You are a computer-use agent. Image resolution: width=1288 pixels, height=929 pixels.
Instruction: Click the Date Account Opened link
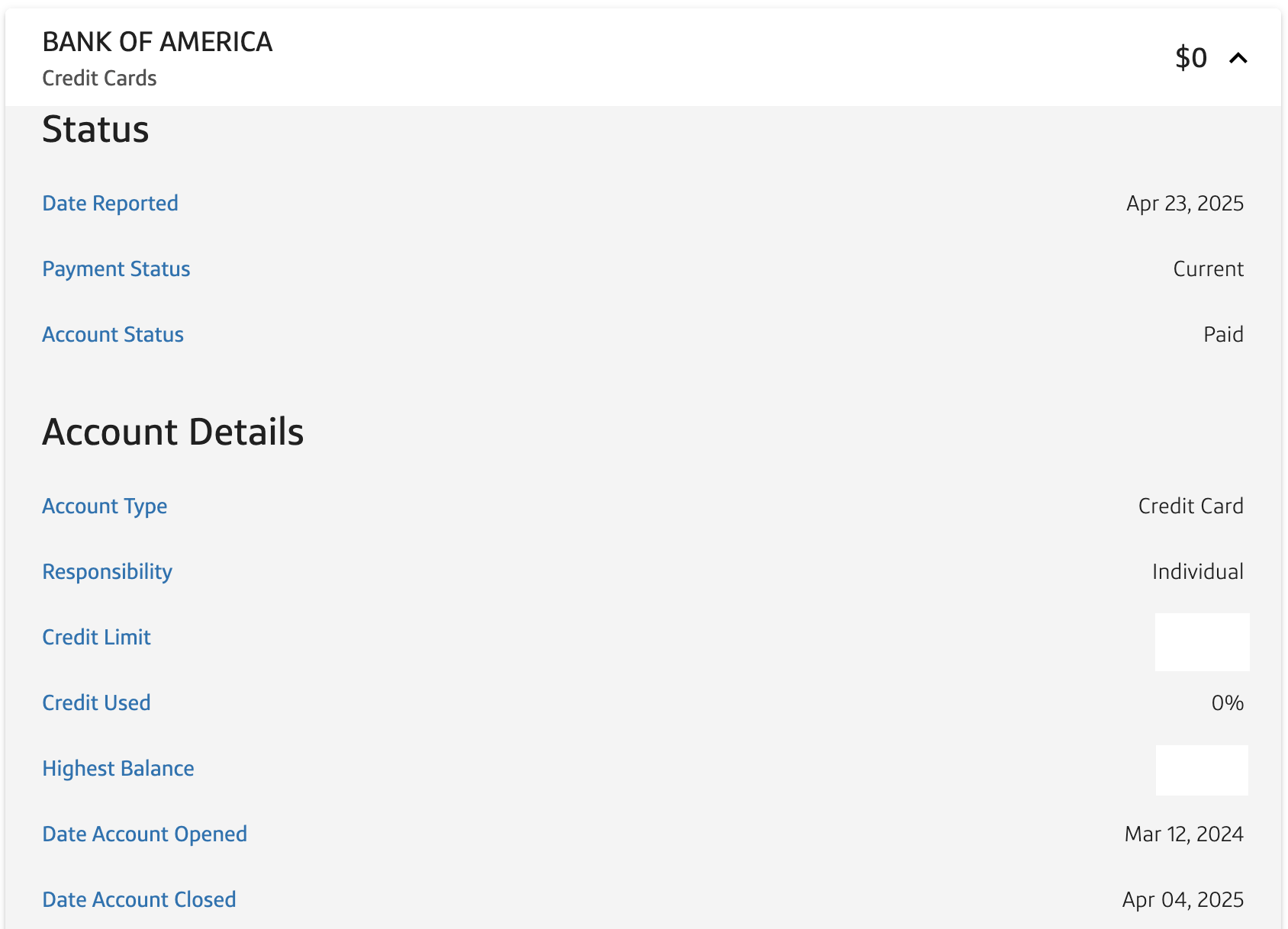144,834
